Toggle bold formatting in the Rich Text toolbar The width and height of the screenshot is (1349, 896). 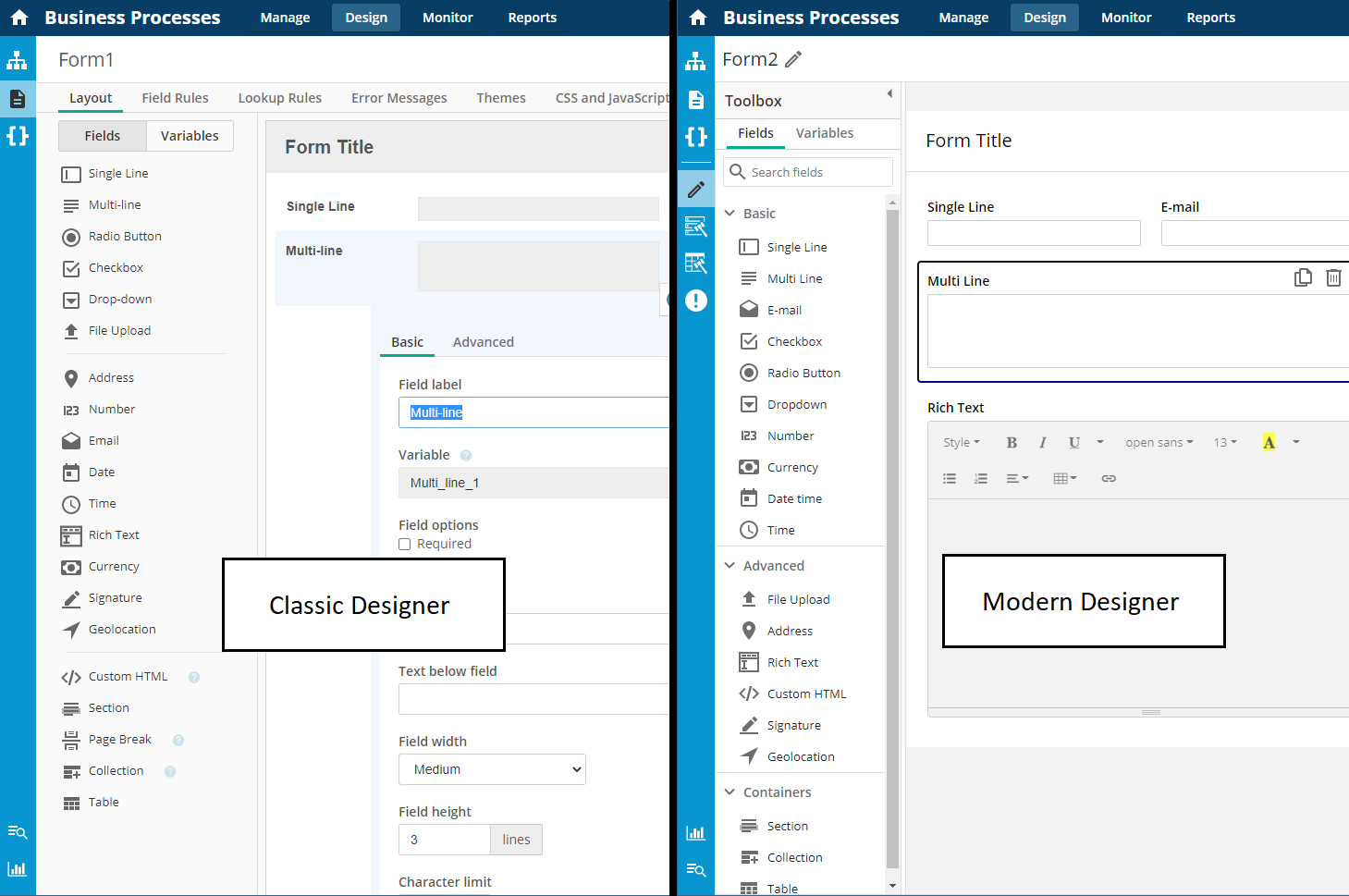coord(1012,442)
